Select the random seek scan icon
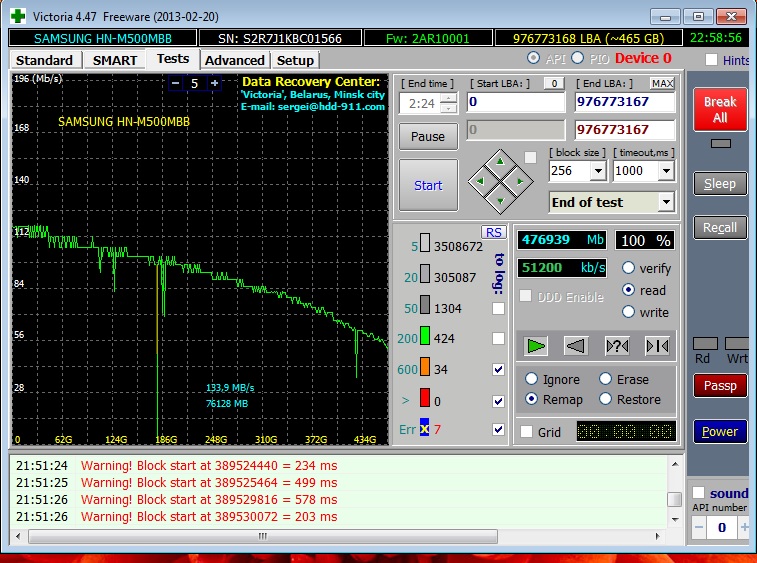Image resolution: width=757 pixels, height=563 pixels. [617, 346]
